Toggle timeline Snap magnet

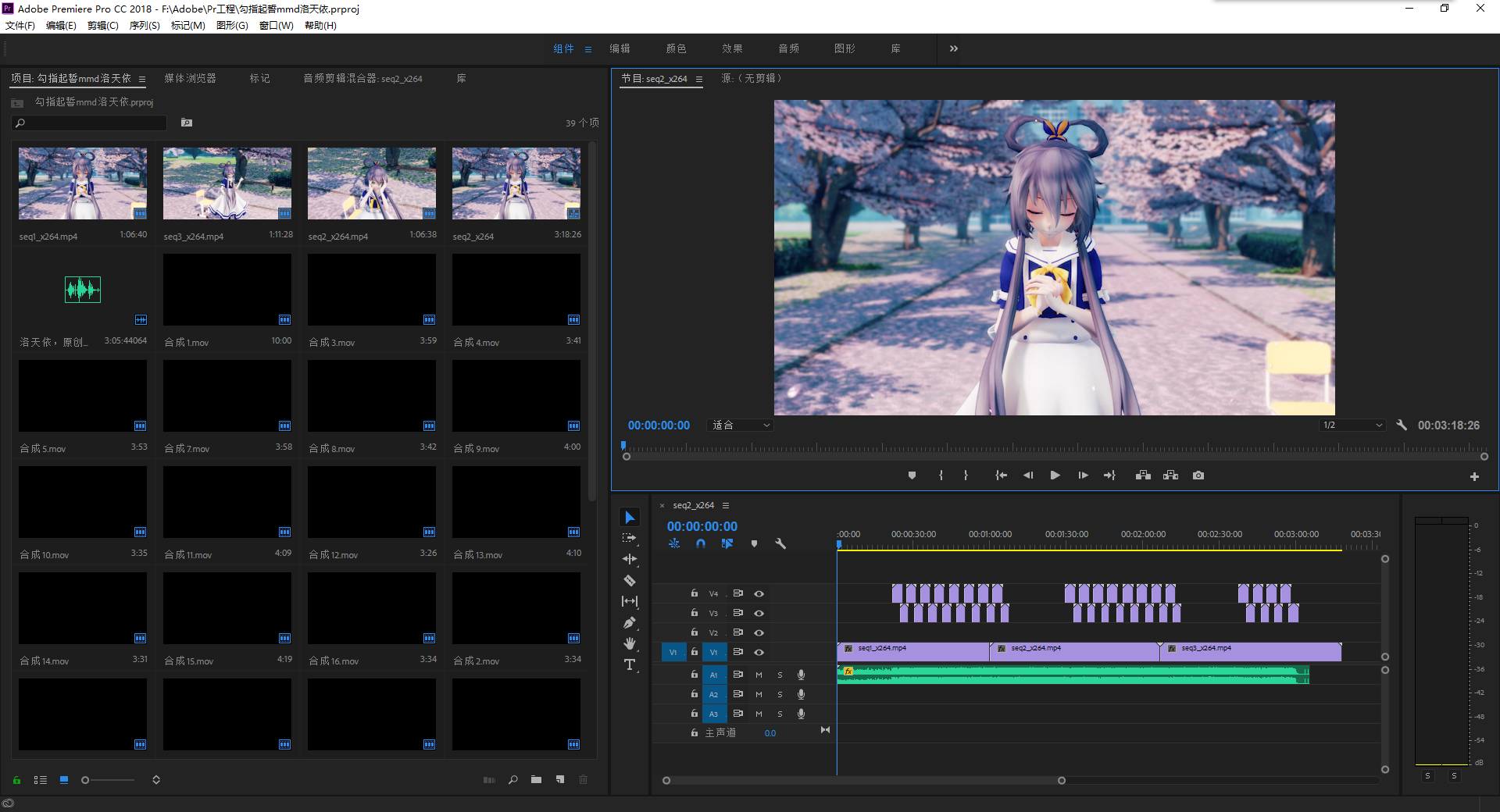click(701, 543)
